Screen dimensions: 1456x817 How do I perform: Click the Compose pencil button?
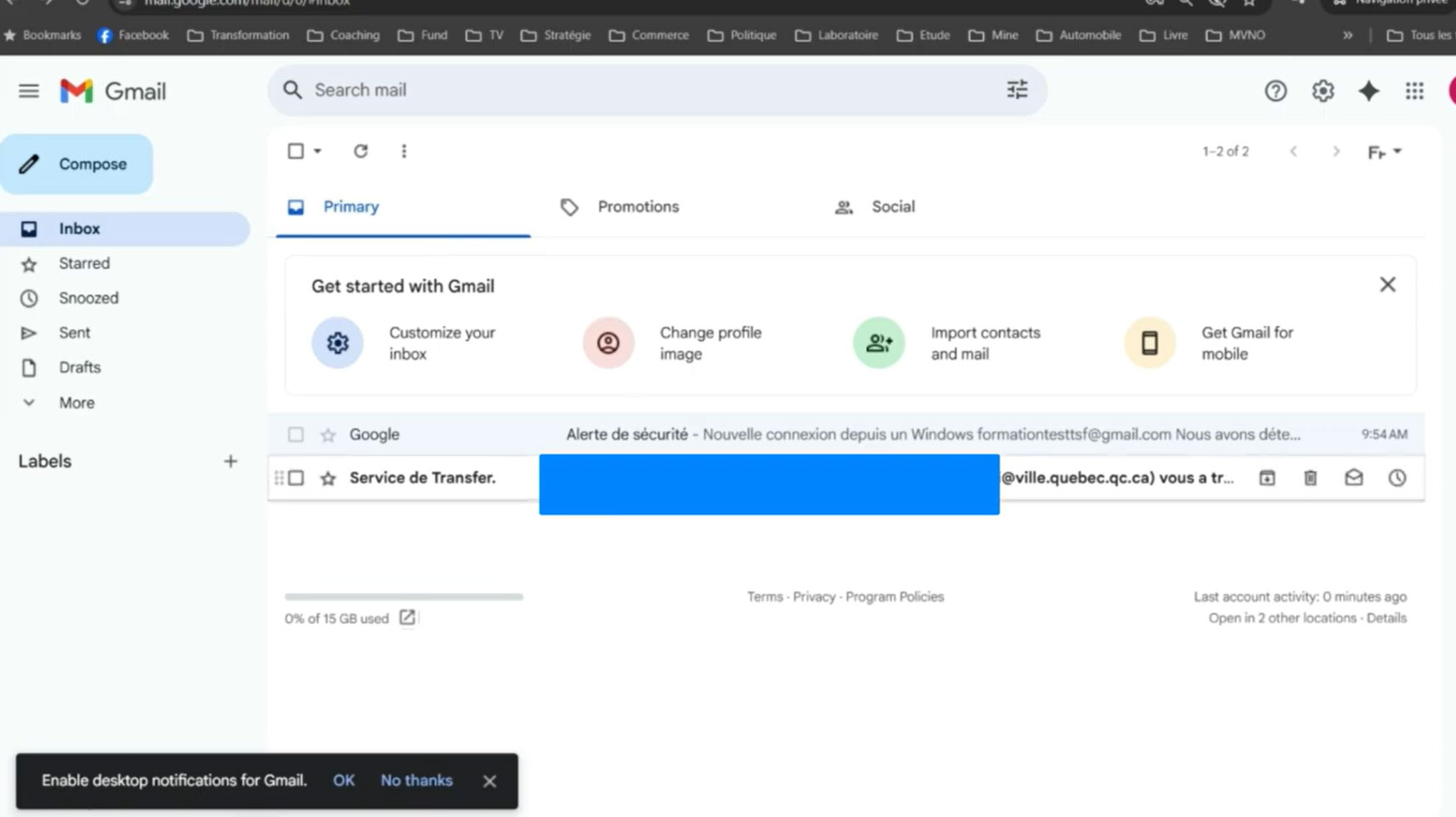77,164
